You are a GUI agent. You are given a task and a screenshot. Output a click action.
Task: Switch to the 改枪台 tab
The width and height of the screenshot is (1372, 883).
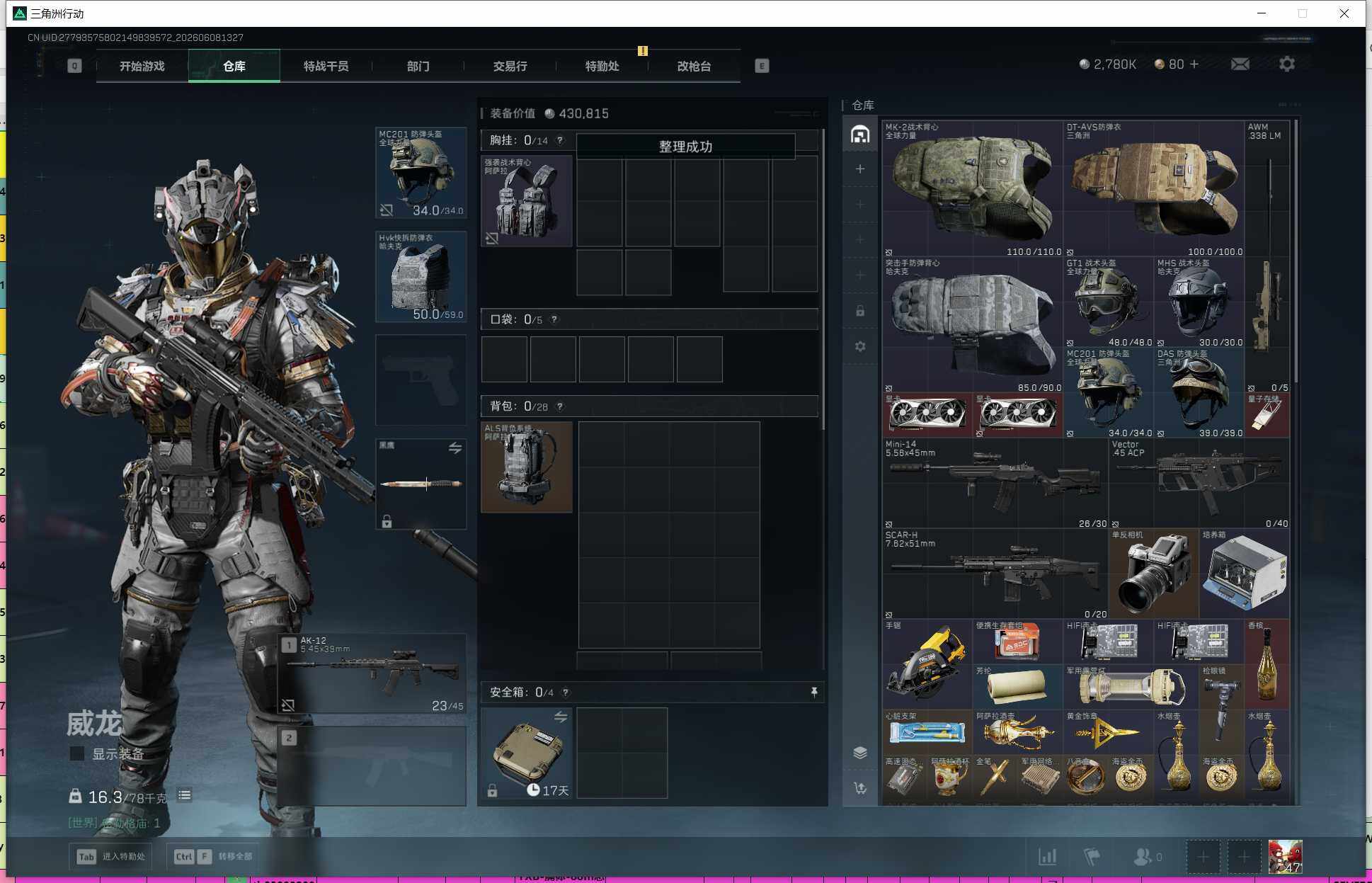coord(694,66)
